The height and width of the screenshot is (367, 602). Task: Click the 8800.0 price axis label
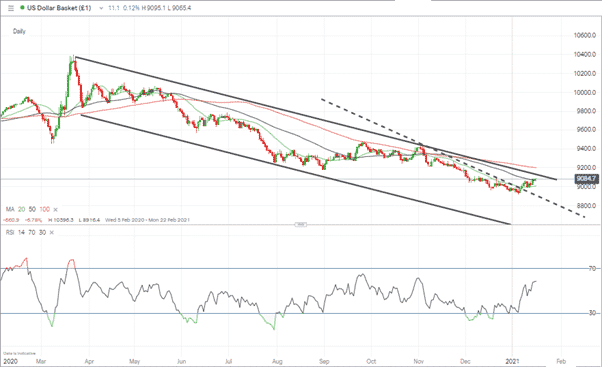click(x=585, y=206)
